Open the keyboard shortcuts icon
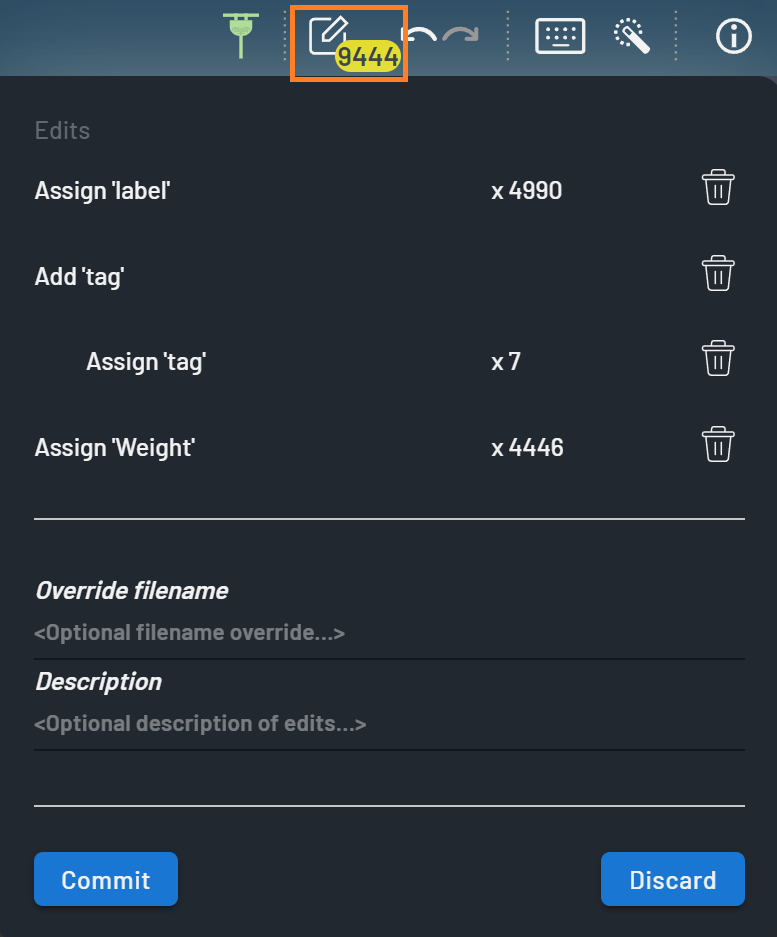 [560, 36]
